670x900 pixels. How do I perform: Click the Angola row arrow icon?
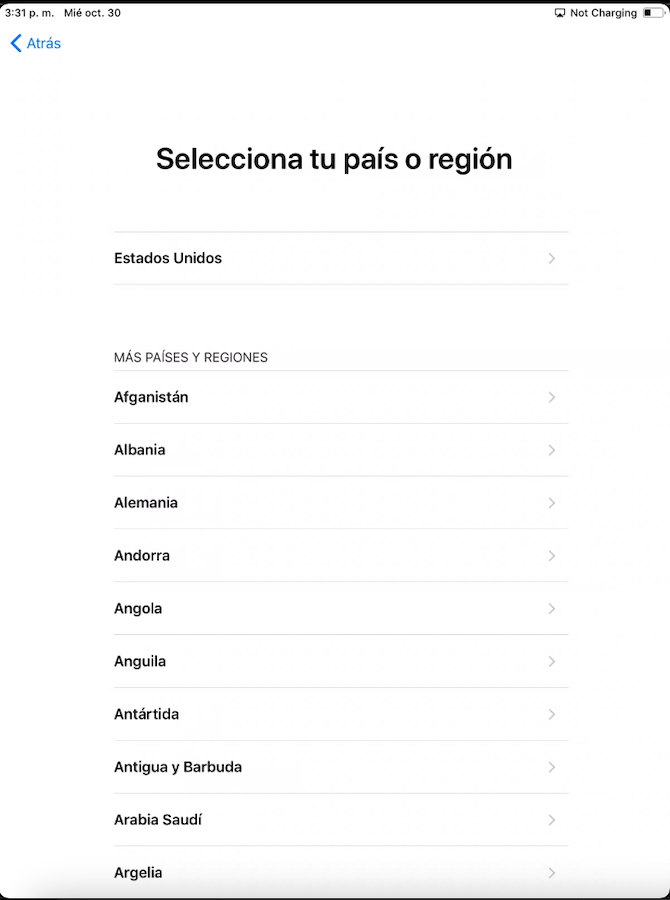click(x=552, y=608)
